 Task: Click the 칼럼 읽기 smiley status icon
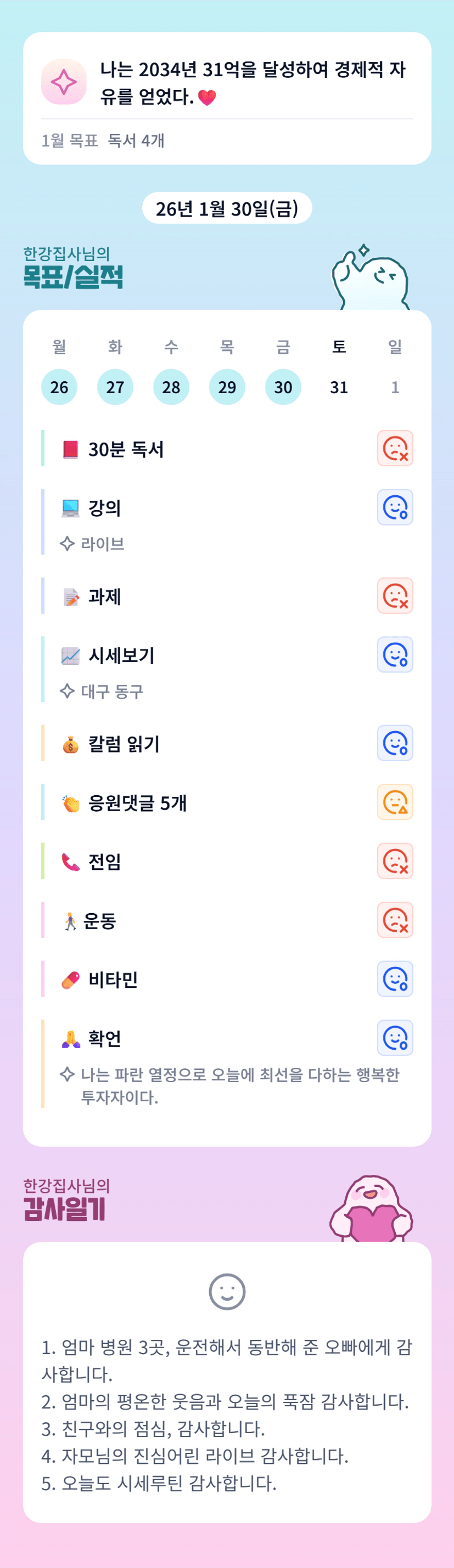point(395,743)
